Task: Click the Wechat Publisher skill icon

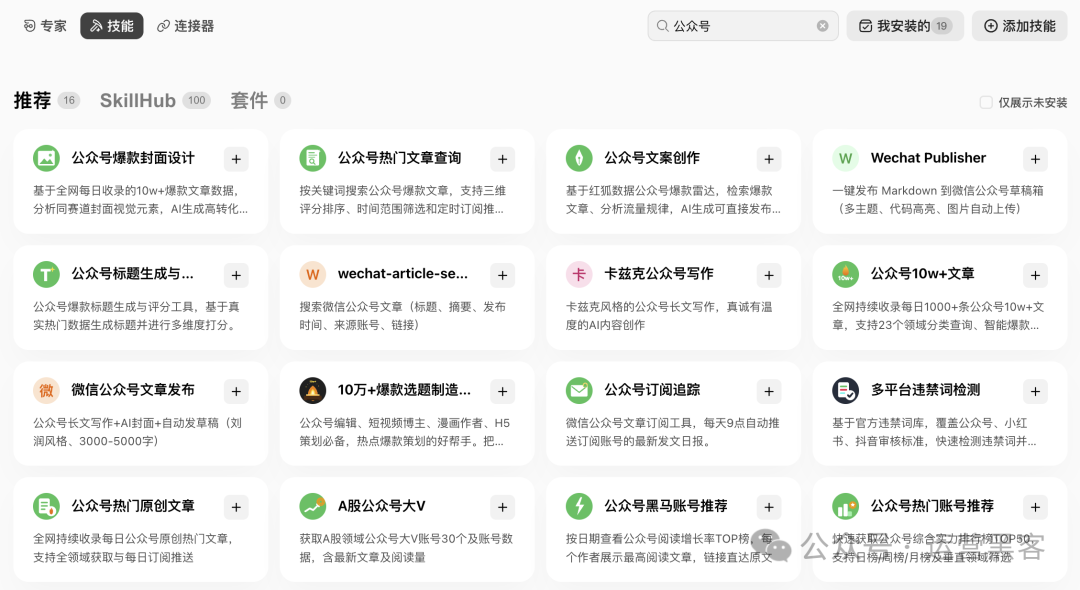Action: (x=845, y=158)
